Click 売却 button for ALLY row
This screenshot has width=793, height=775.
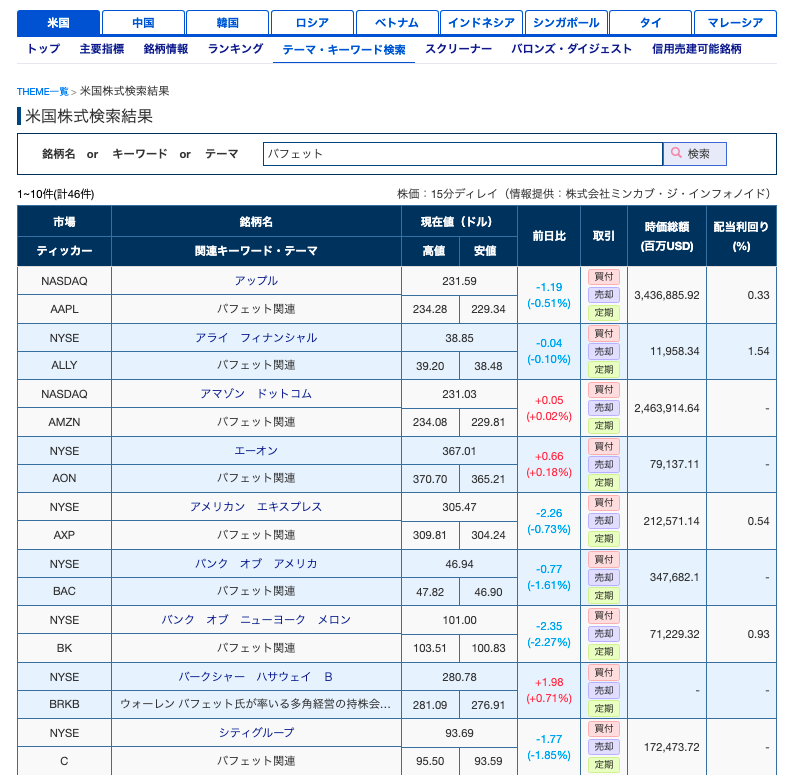click(x=604, y=351)
